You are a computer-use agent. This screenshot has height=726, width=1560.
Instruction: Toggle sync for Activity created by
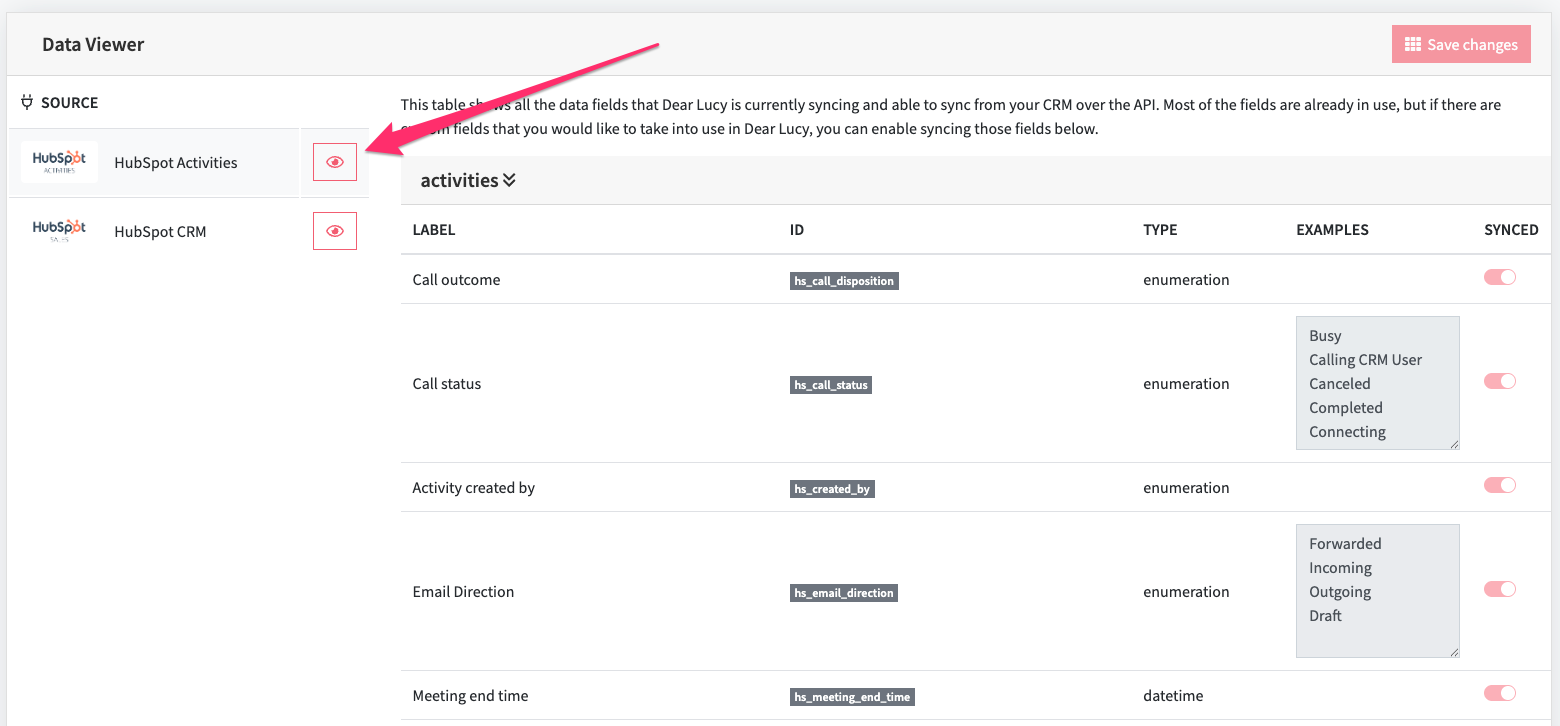click(1500, 485)
